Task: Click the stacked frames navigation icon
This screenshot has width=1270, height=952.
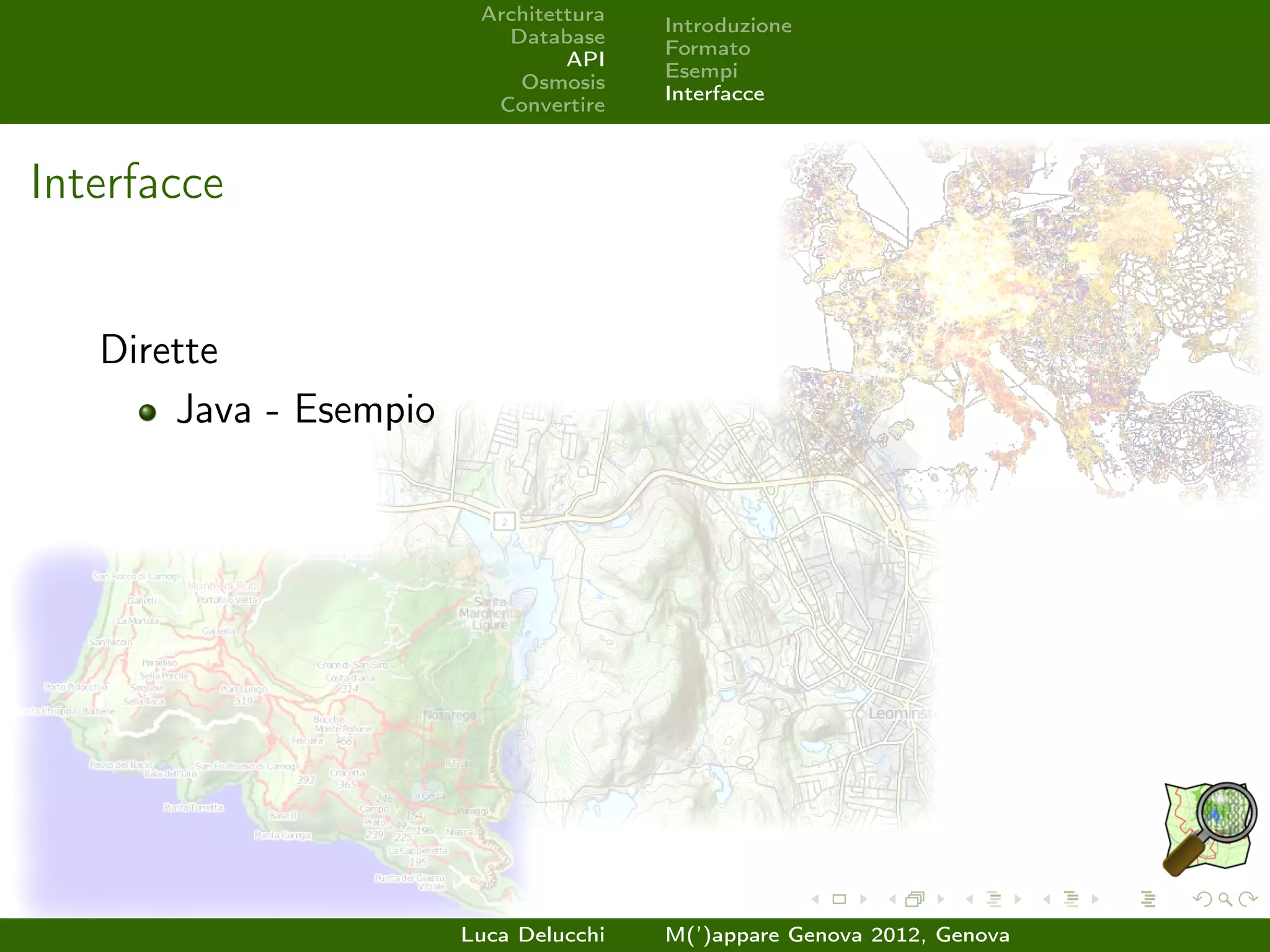Action: [915, 899]
